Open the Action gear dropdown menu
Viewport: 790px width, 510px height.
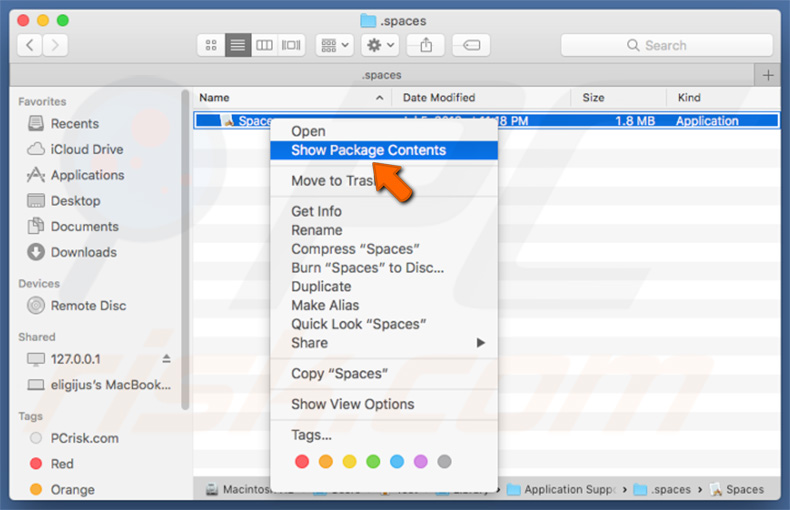(x=382, y=45)
